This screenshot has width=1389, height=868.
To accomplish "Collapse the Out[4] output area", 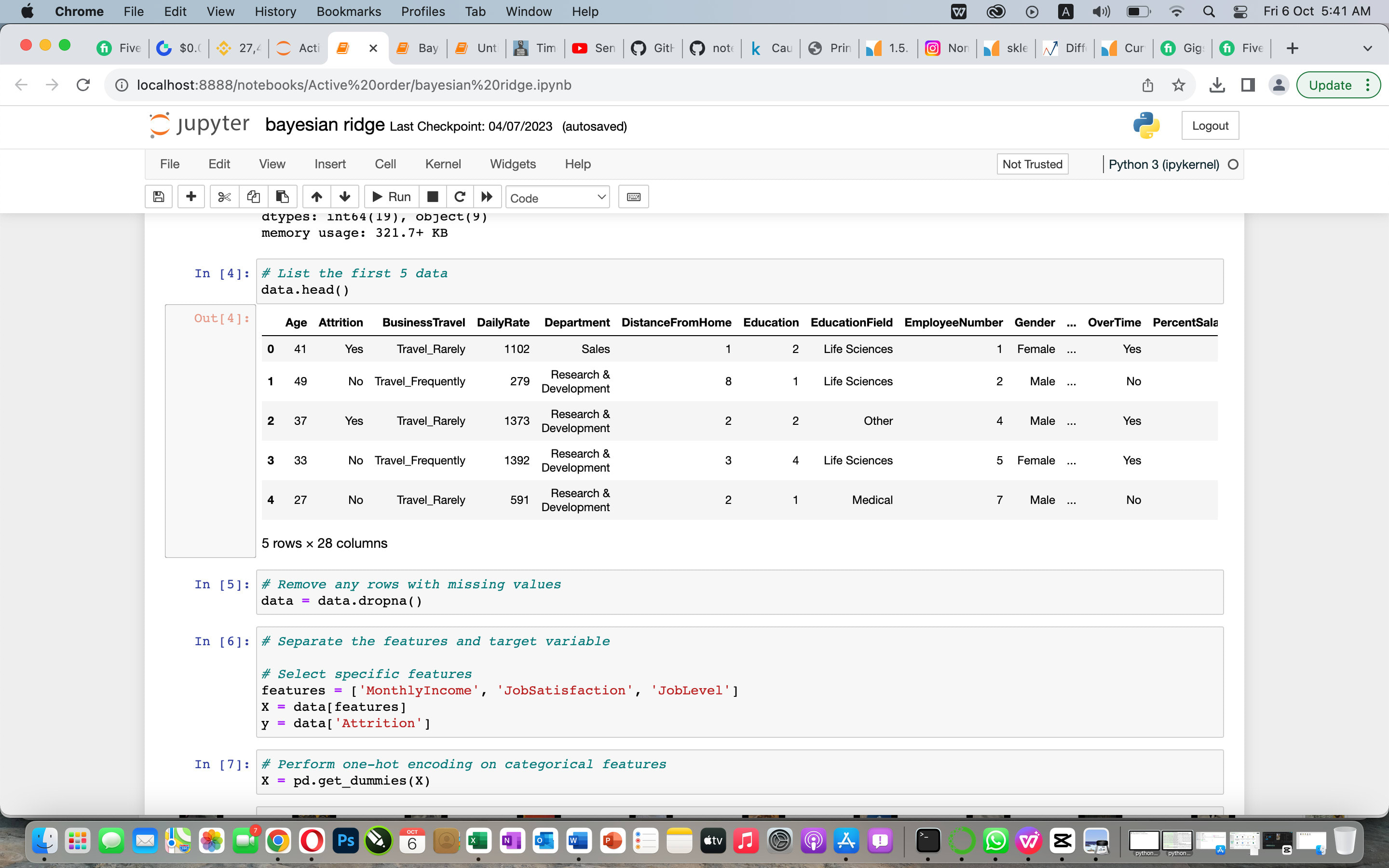I will point(210,431).
